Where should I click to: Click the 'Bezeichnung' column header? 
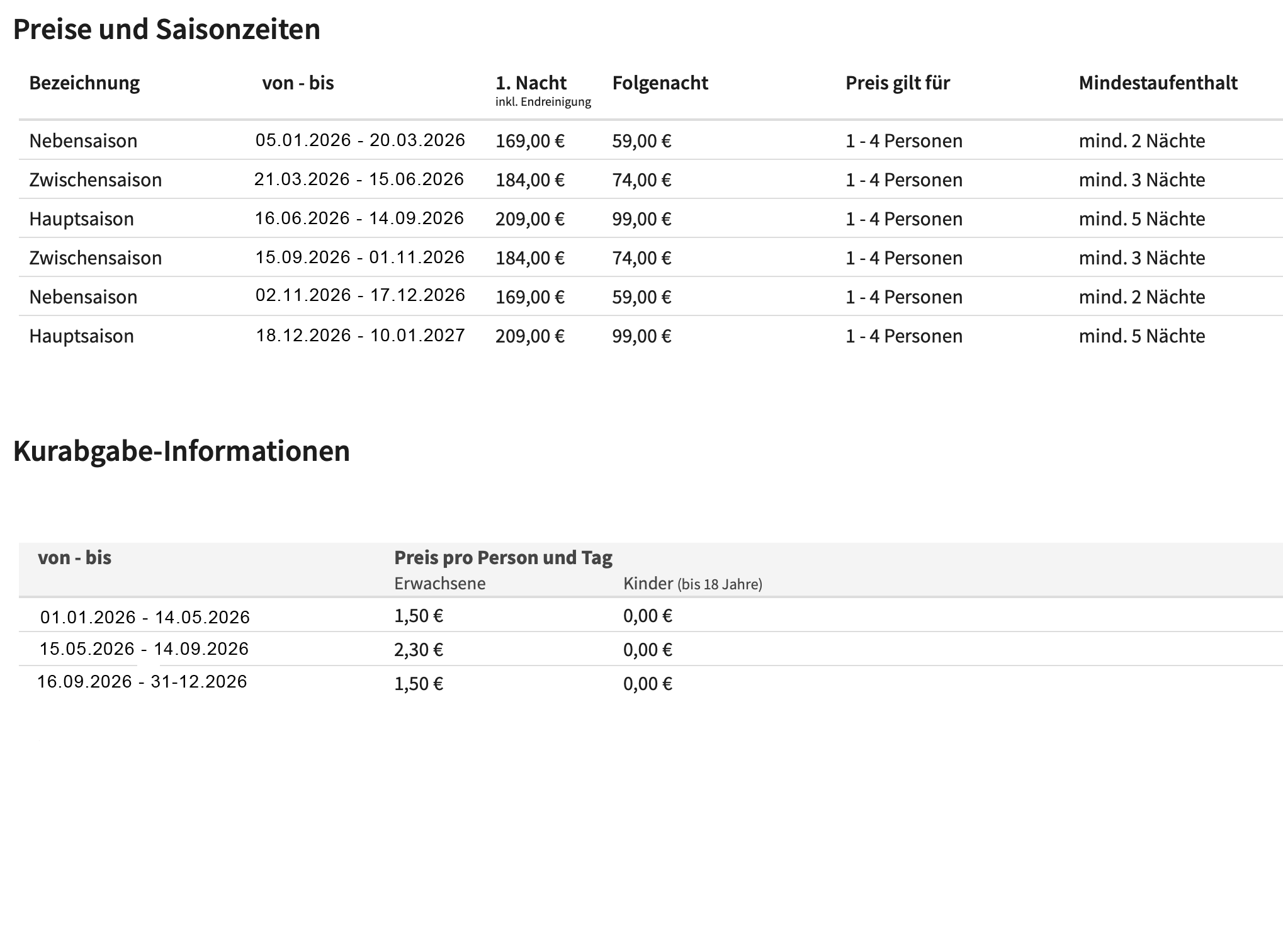click(84, 83)
